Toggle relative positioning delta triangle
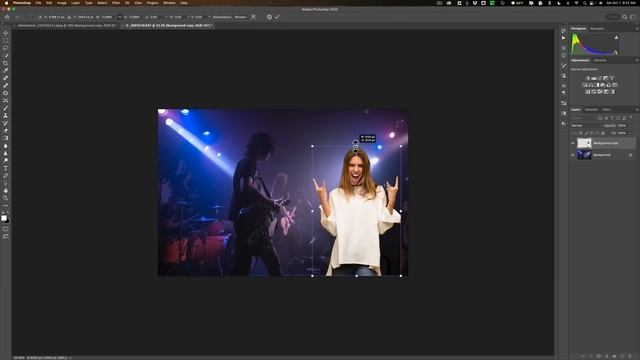This screenshot has width=640, height=360. (x=69, y=17)
